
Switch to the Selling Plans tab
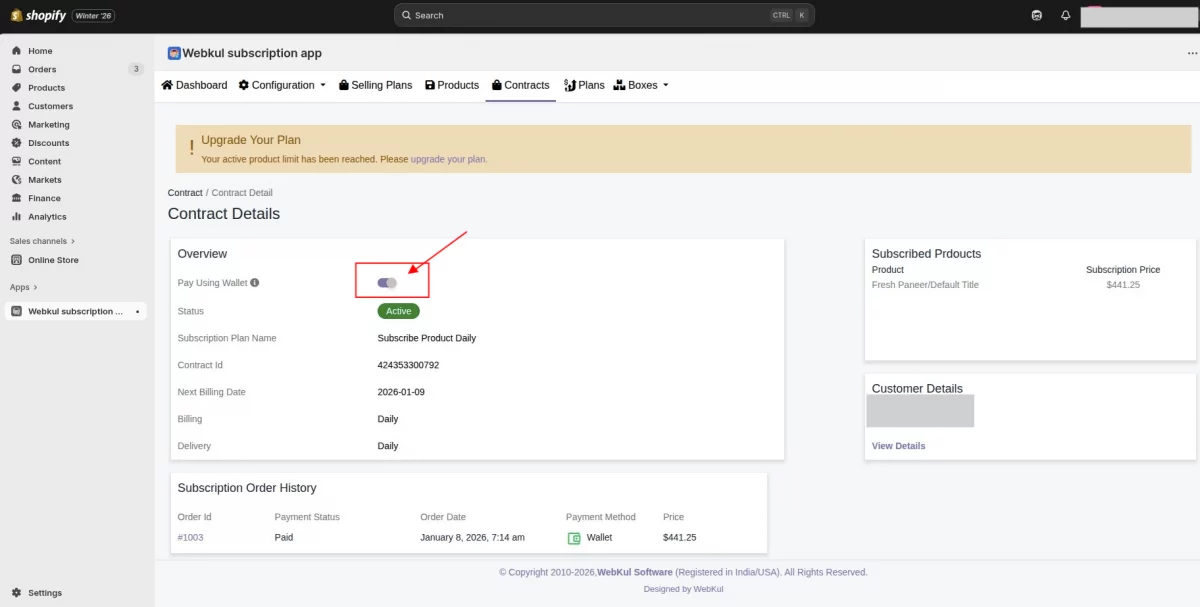tap(375, 85)
